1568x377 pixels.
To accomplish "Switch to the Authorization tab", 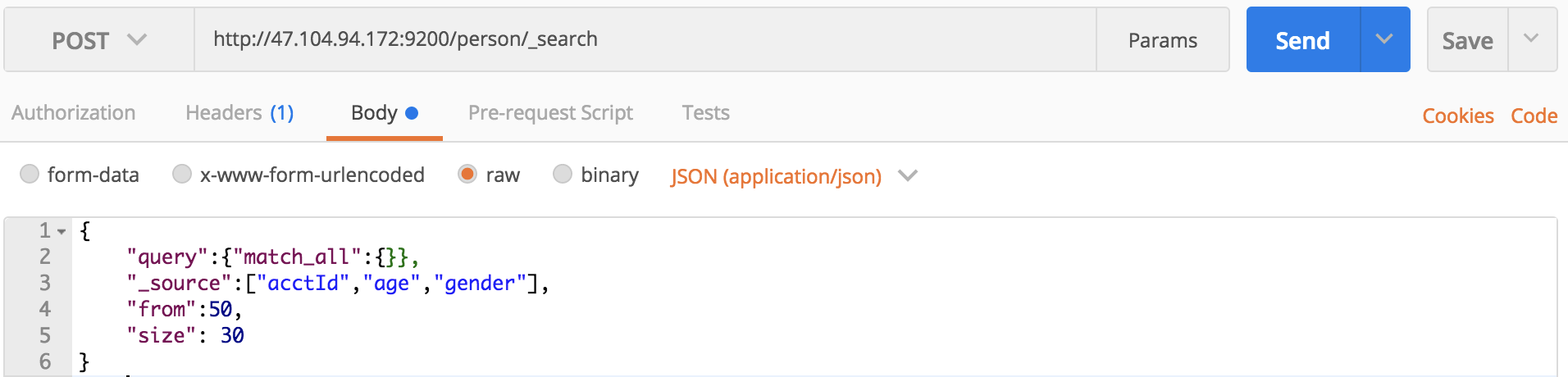I will (74, 113).
